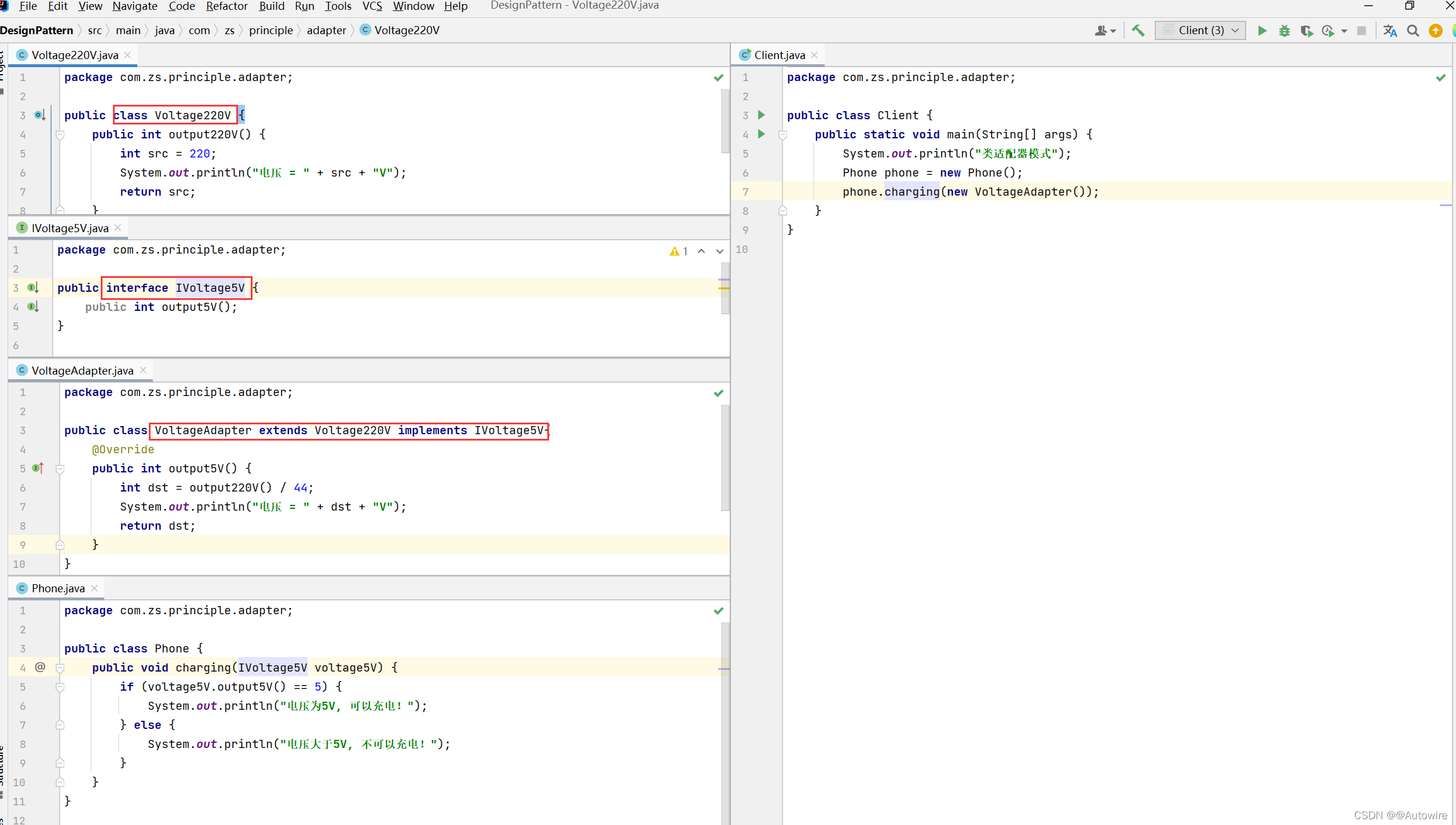Close the Voltage220V.java tab
The image size is (1456, 825).
click(128, 55)
